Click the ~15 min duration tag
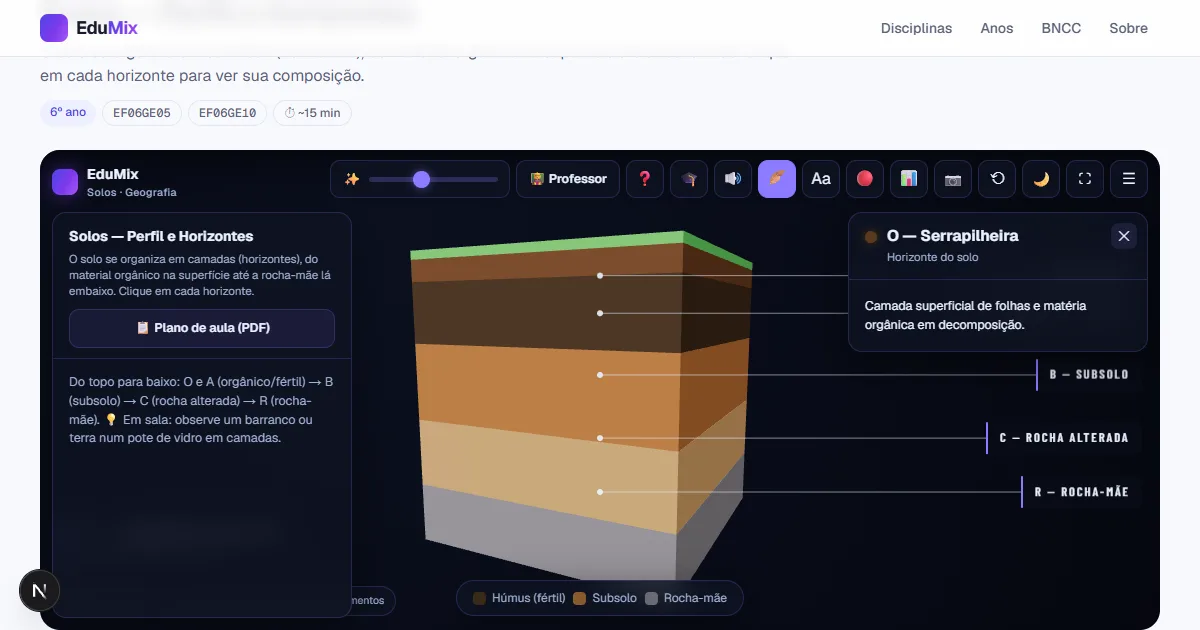1200x630 pixels. pos(312,113)
